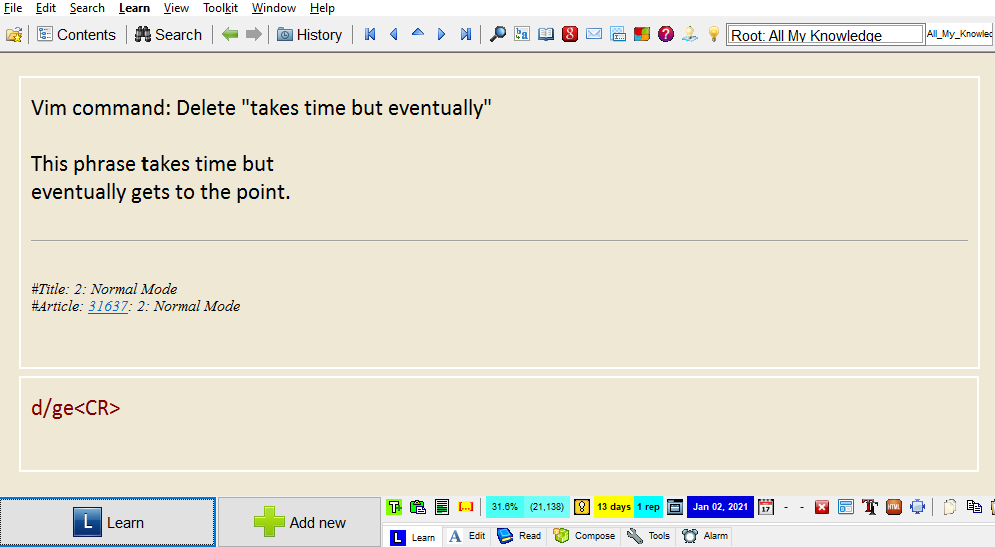The image size is (995, 547).
Task: Open article link 31637
Action: 108,307
